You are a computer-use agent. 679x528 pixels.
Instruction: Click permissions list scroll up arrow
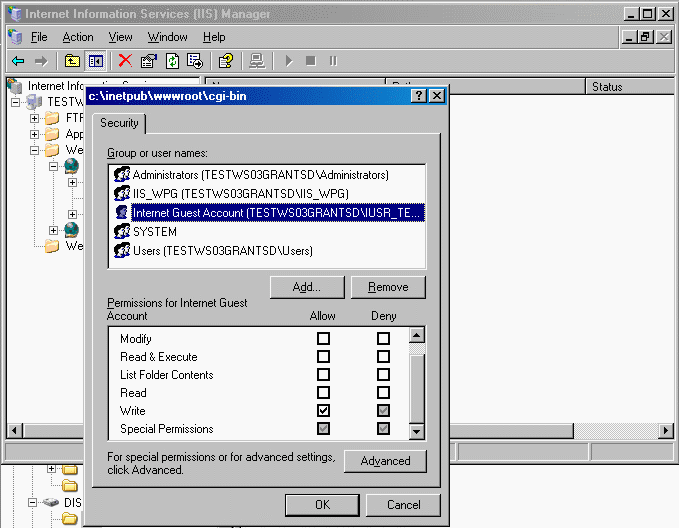click(417, 335)
